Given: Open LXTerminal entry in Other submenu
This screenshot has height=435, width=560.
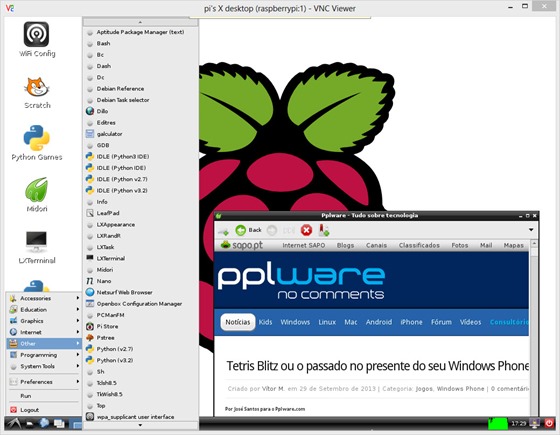Looking at the screenshot, I should 140,258.
